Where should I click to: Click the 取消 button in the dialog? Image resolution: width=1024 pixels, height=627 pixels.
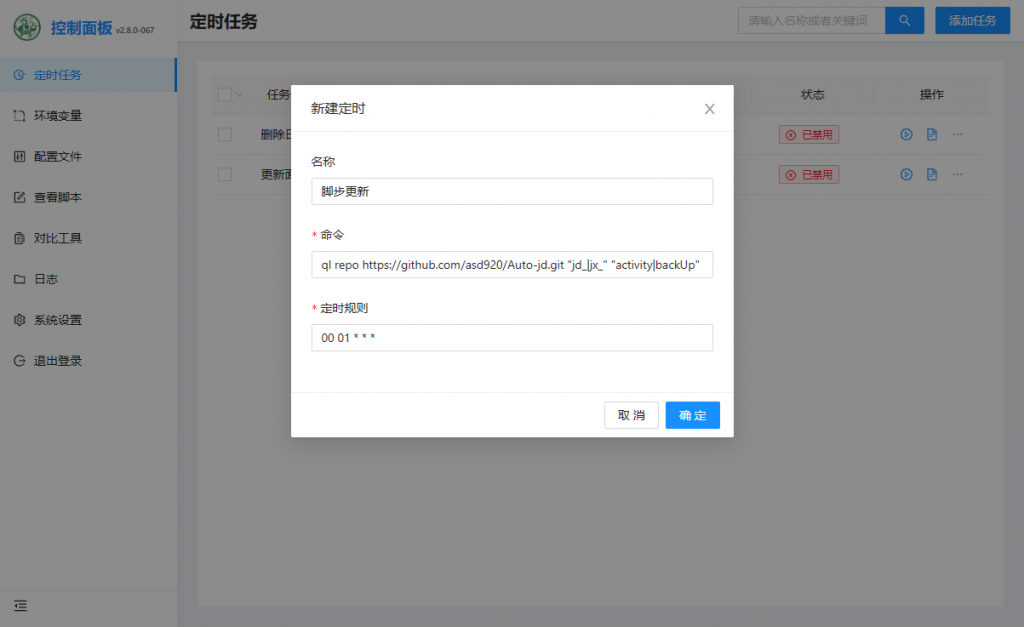pos(631,415)
